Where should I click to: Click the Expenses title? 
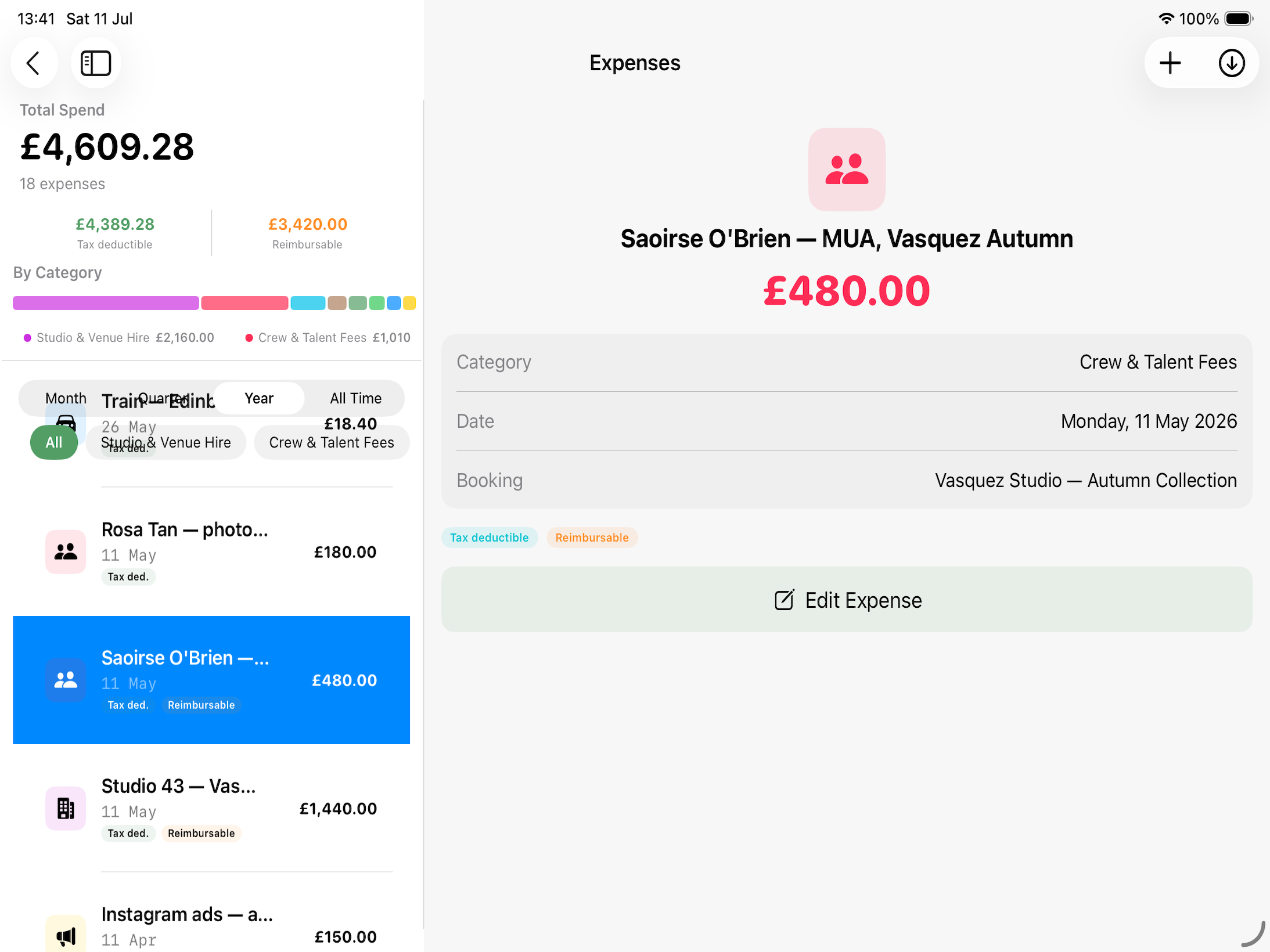tap(635, 63)
